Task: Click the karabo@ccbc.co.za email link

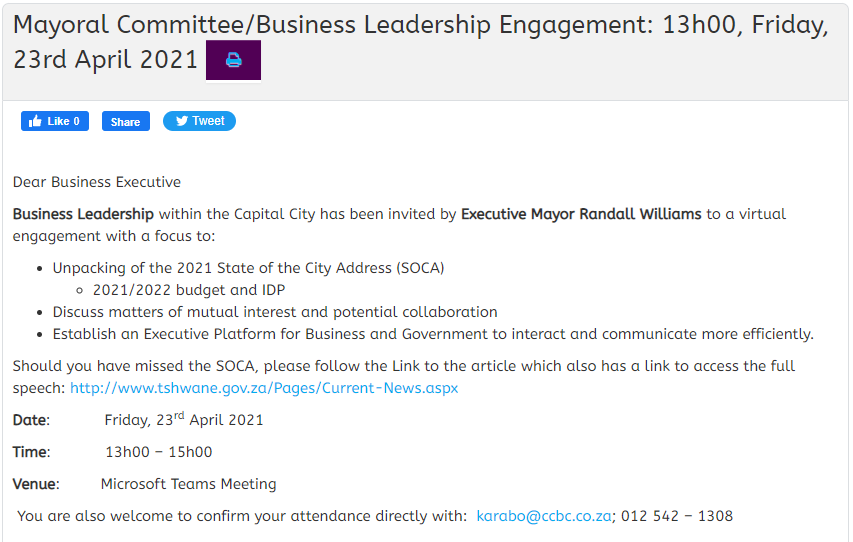Action: click(x=544, y=516)
